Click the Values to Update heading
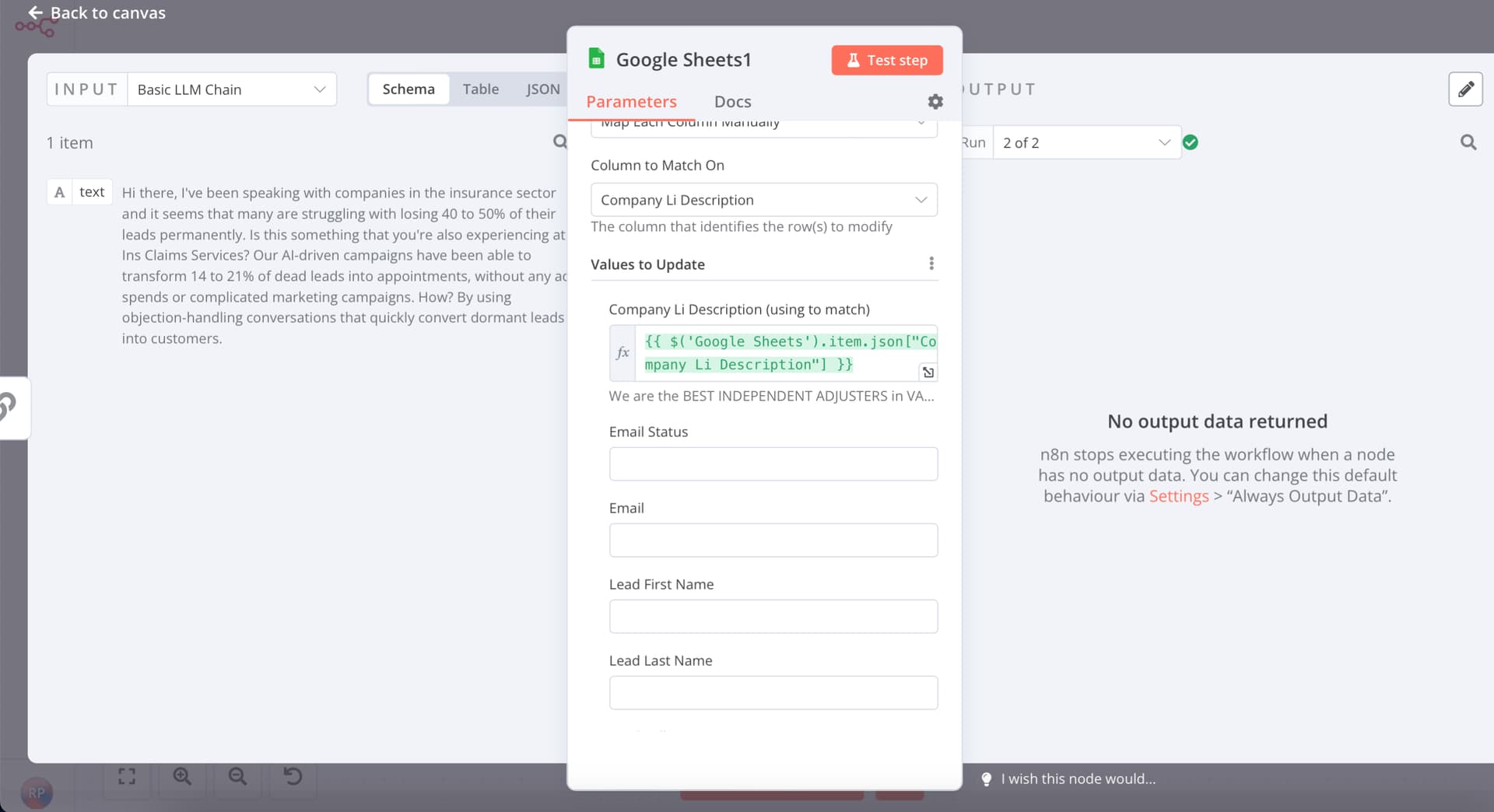 coord(647,264)
